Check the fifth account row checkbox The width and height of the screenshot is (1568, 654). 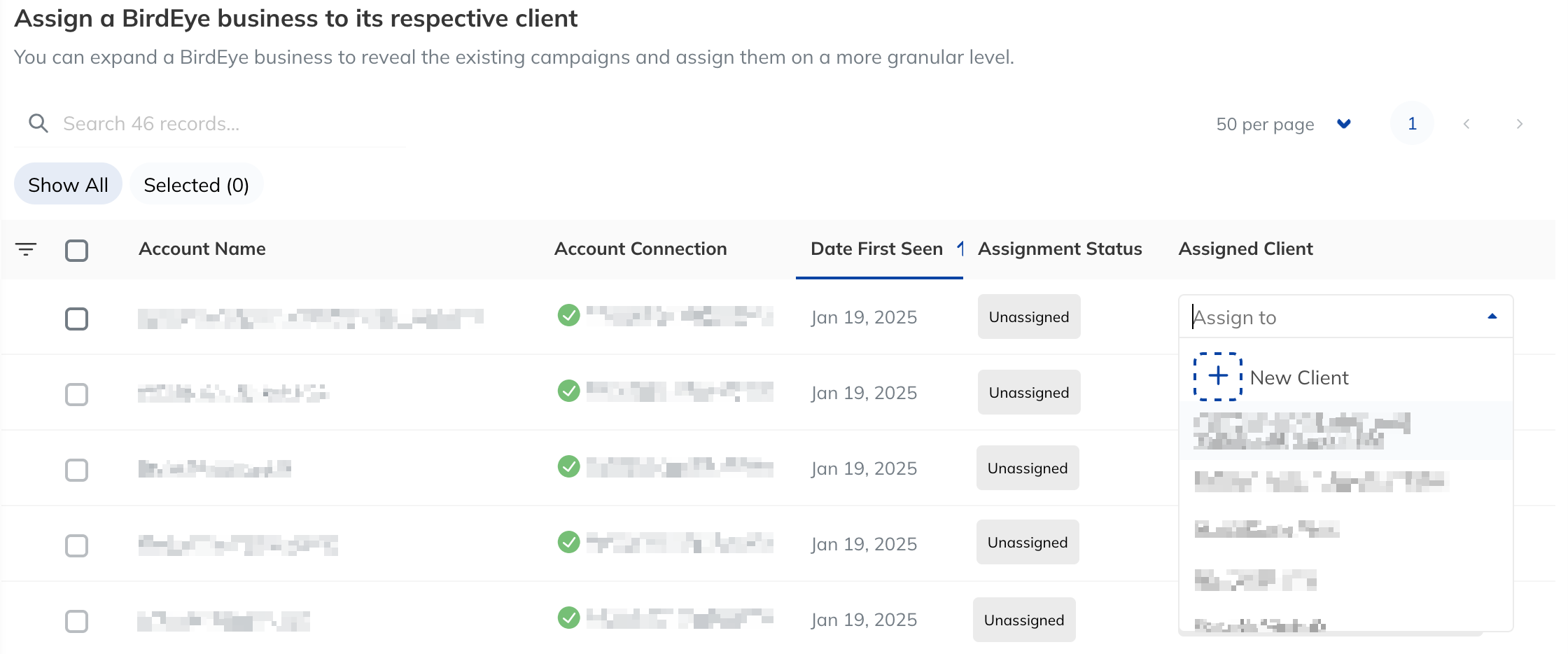[76, 621]
